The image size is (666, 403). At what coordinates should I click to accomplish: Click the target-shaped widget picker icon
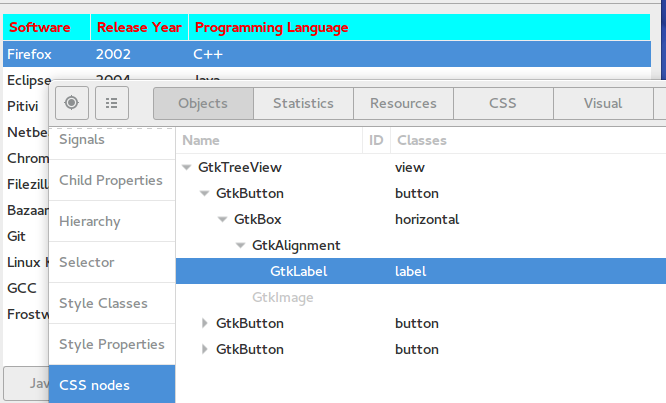[72, 103]
